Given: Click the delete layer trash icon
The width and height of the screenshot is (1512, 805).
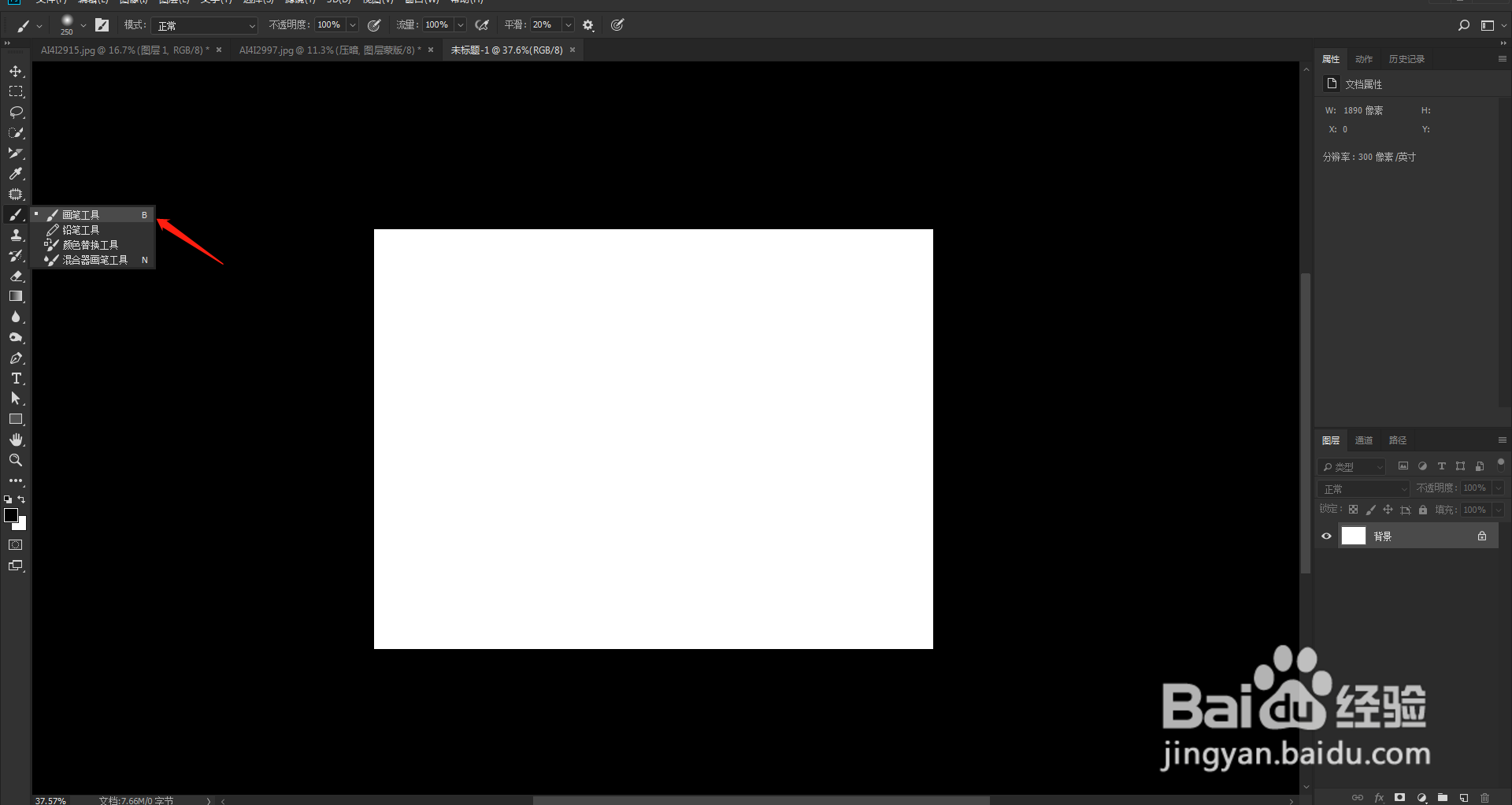Looking at the screenshot, I should [x=1485, y=797].
